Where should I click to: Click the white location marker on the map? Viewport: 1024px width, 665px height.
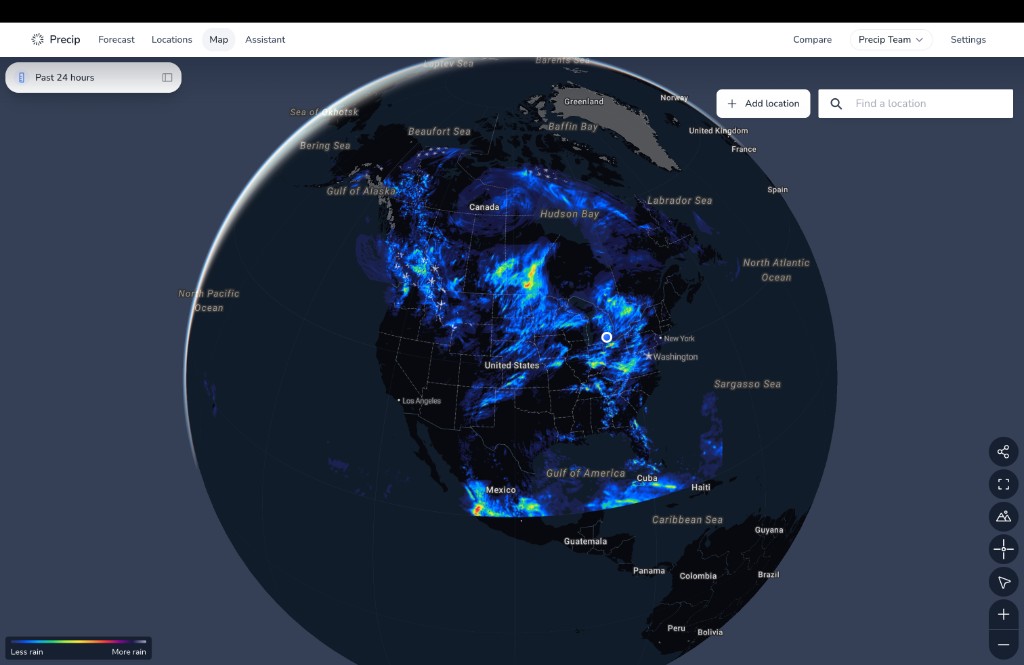[x=607, y=337]
